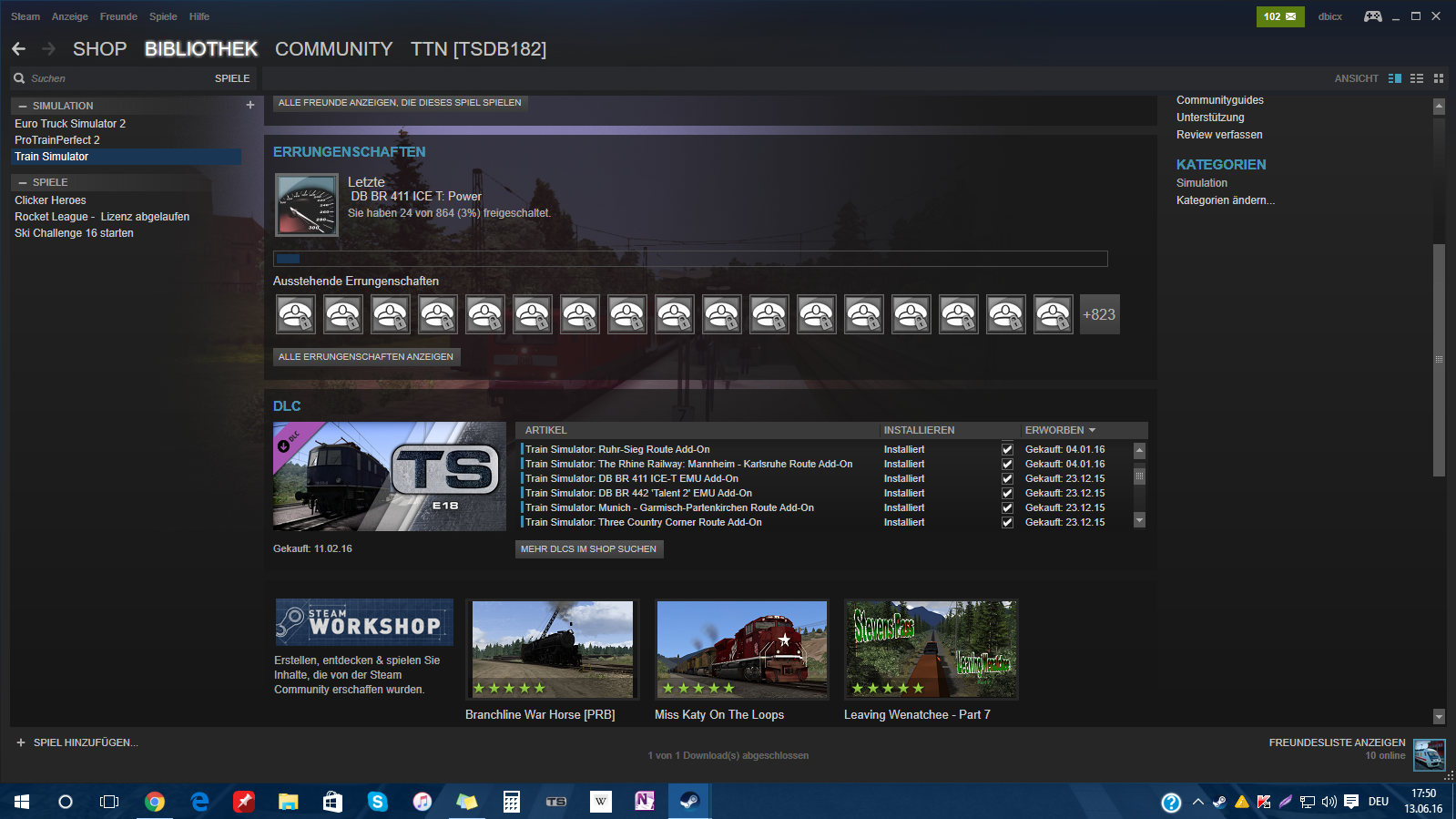This screenshot has width=1456, height=819.
Task: Open the Windows Start menu
Action: [x=22, y=802]
